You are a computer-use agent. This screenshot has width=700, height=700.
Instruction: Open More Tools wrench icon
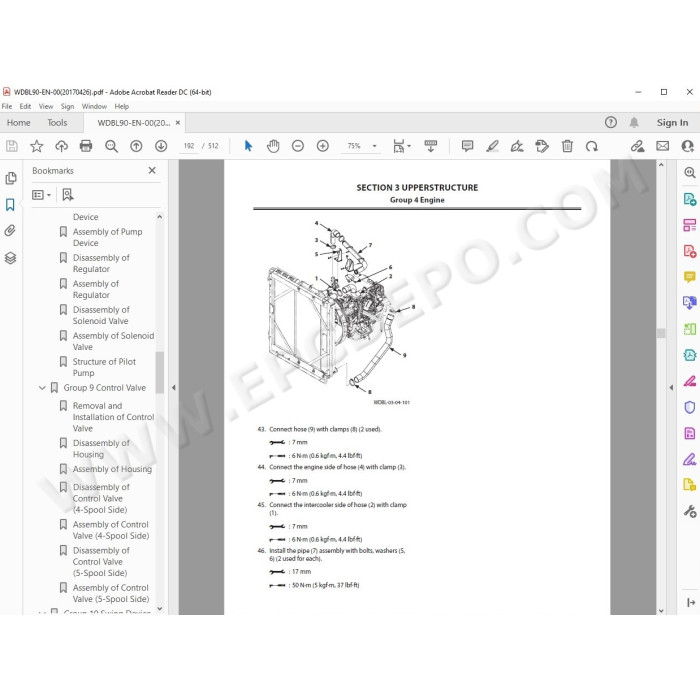coord(689,511)
